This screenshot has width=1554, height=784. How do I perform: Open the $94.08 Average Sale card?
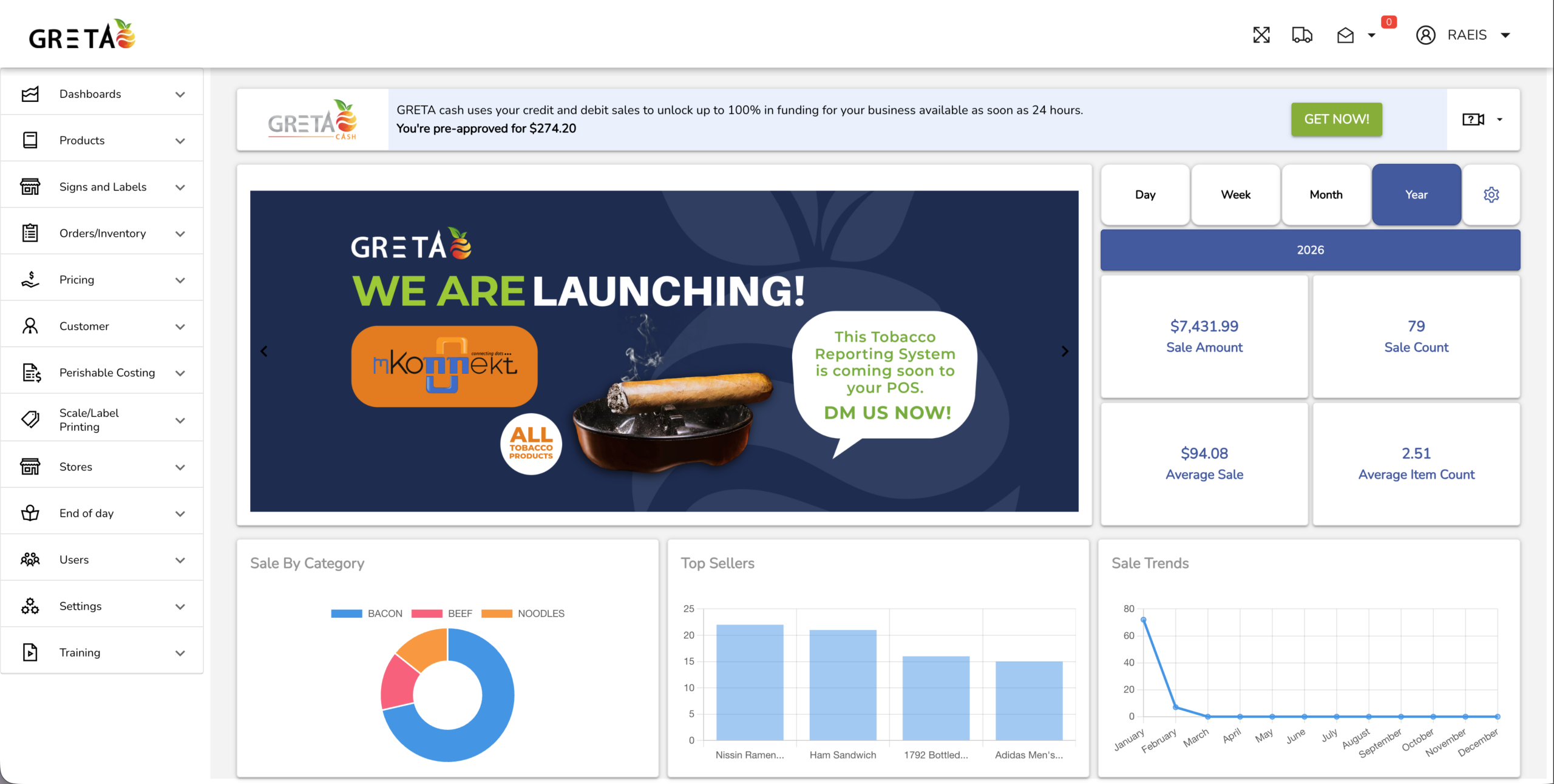click(x=1204, y=464)
